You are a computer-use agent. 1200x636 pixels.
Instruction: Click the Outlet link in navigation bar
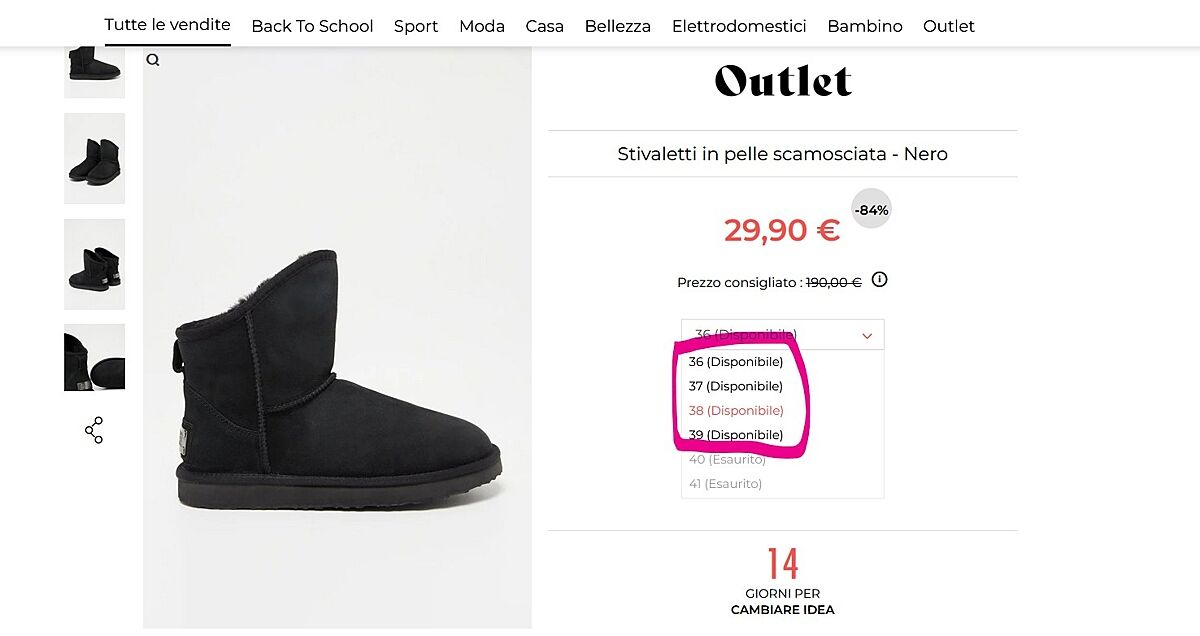(x=949, y=26)
